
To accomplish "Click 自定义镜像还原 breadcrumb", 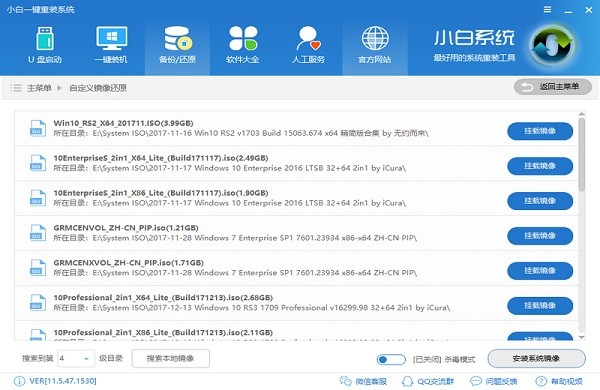I will [98, 88].
